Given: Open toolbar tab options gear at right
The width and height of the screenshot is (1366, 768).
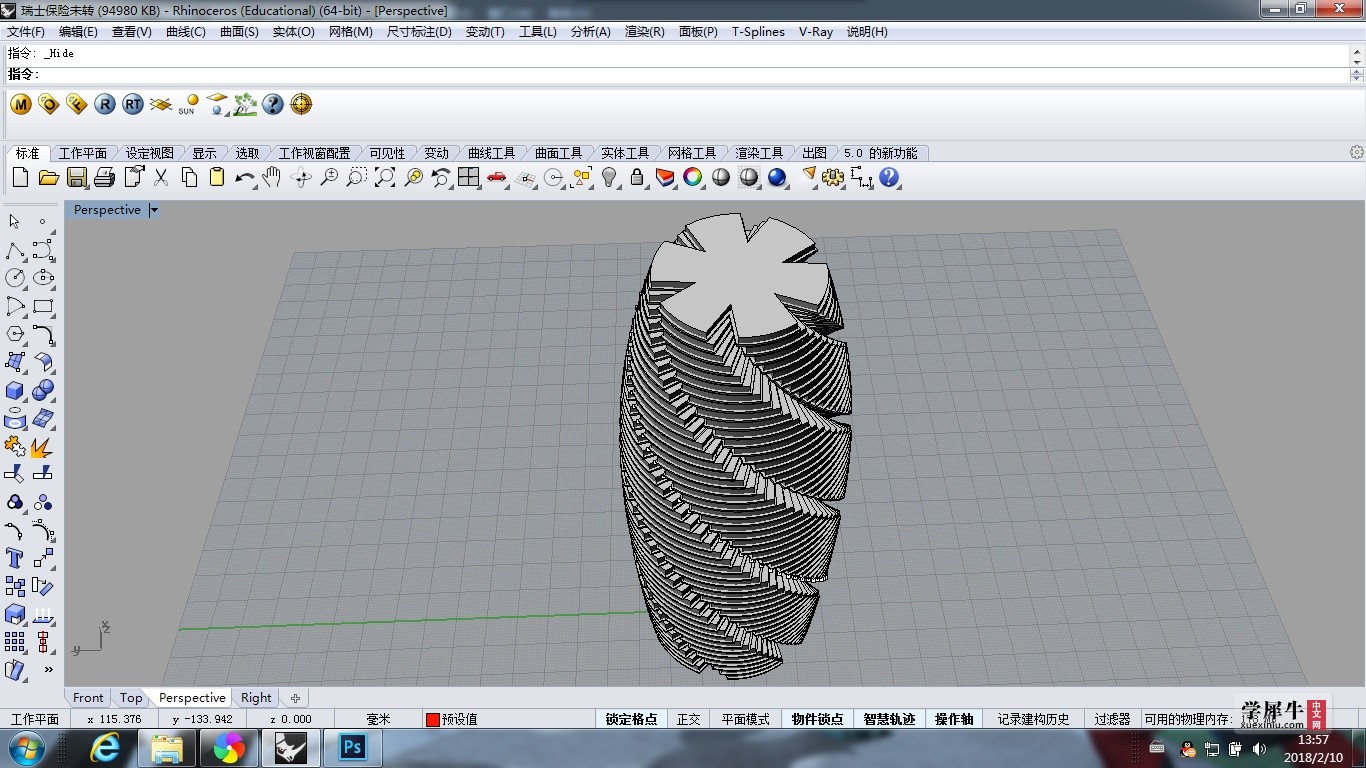Looking at the screenshot, I should coord(1356,153).
